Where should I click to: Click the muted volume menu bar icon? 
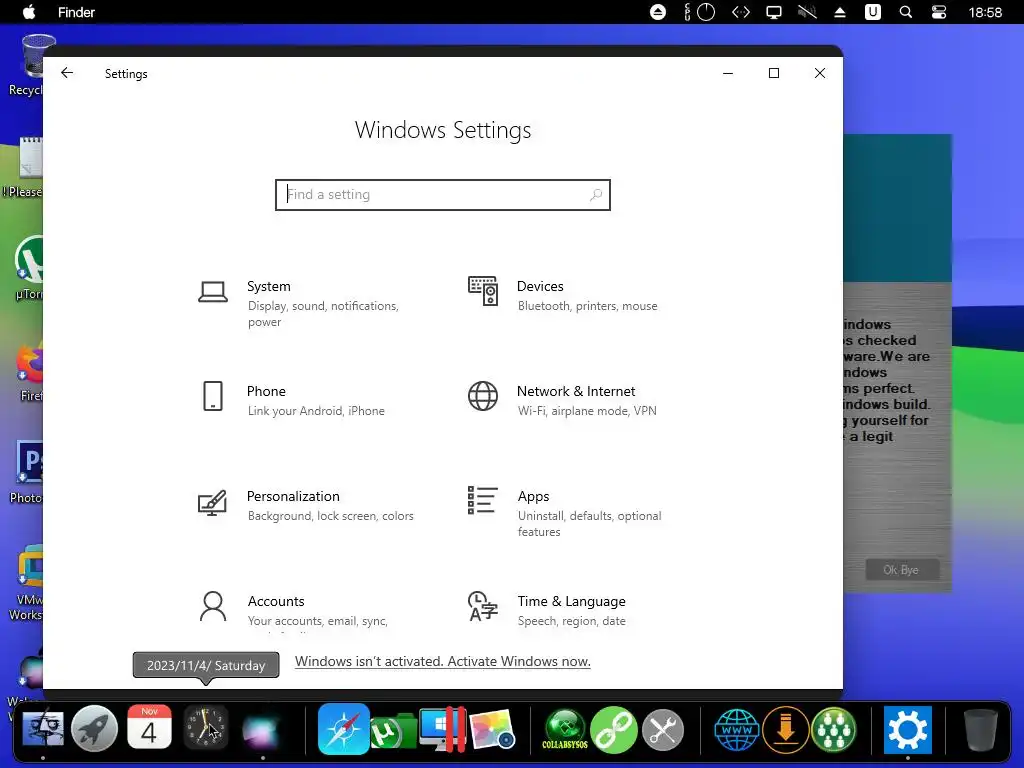coord(807,12)
